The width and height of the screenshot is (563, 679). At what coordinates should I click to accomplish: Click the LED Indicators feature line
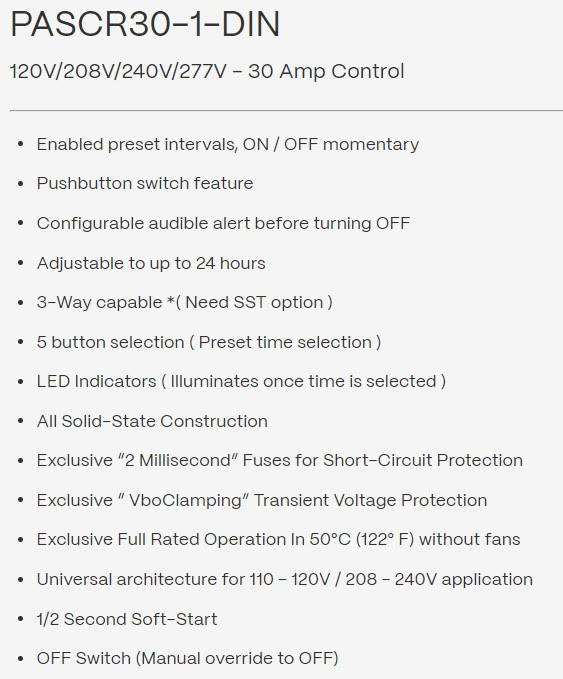pos(241,382)
